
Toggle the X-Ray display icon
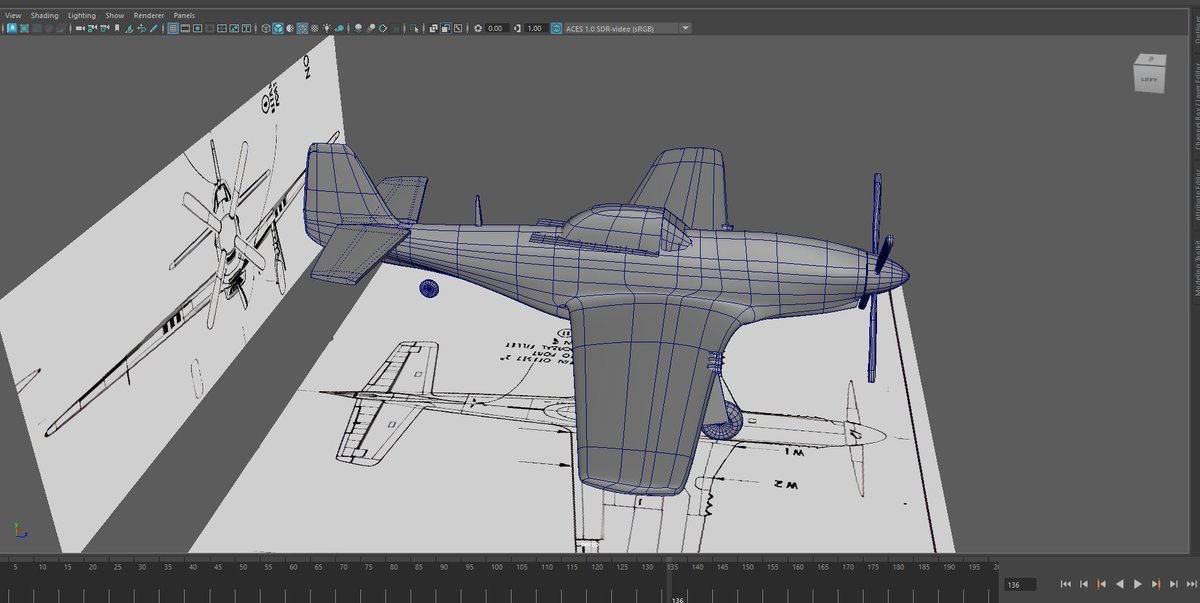pos(433,28)
